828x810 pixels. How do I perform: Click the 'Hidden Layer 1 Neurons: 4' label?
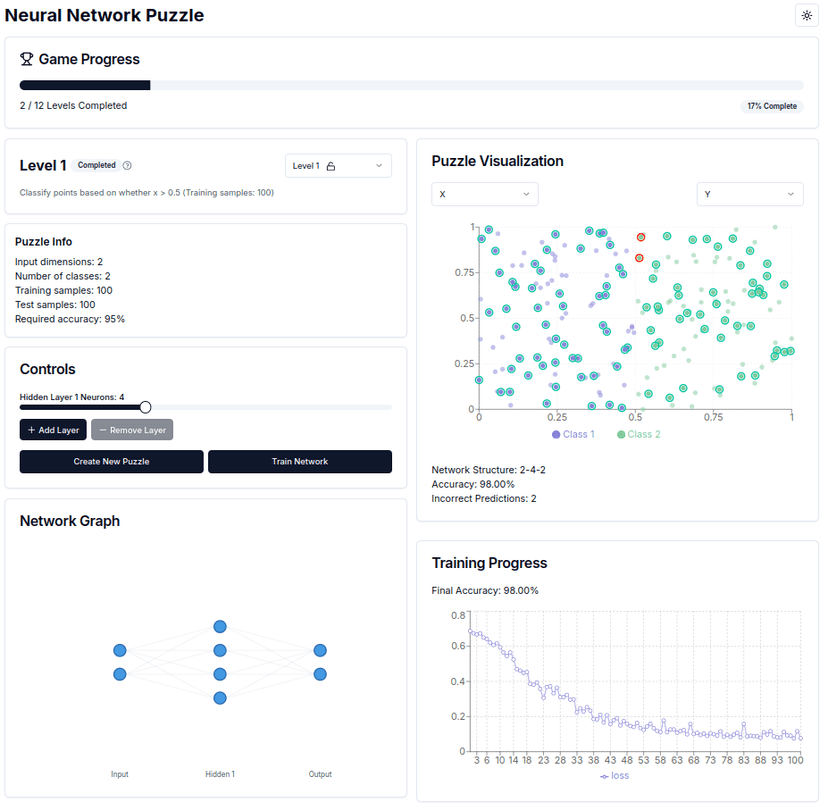(72, 397)
